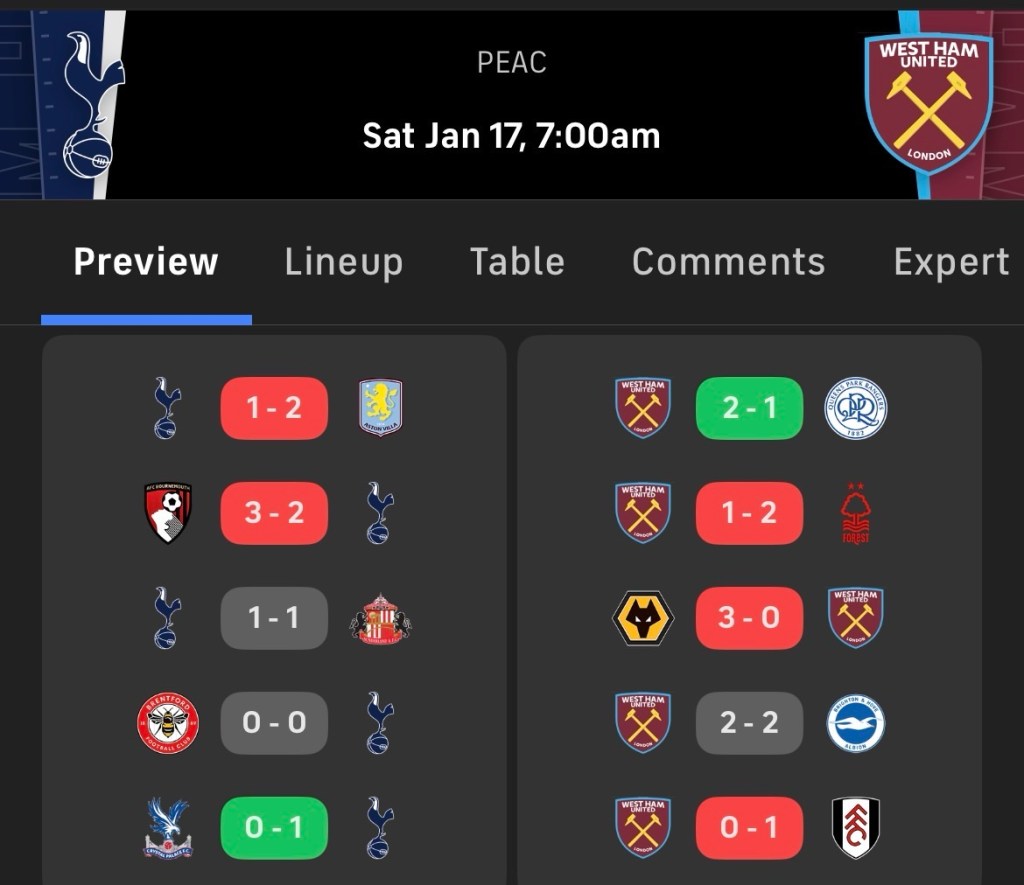Click the match date Sat Jan 17, 7:00am
The width and height of the screenshot is (1024, 885).
pos(511,135)
